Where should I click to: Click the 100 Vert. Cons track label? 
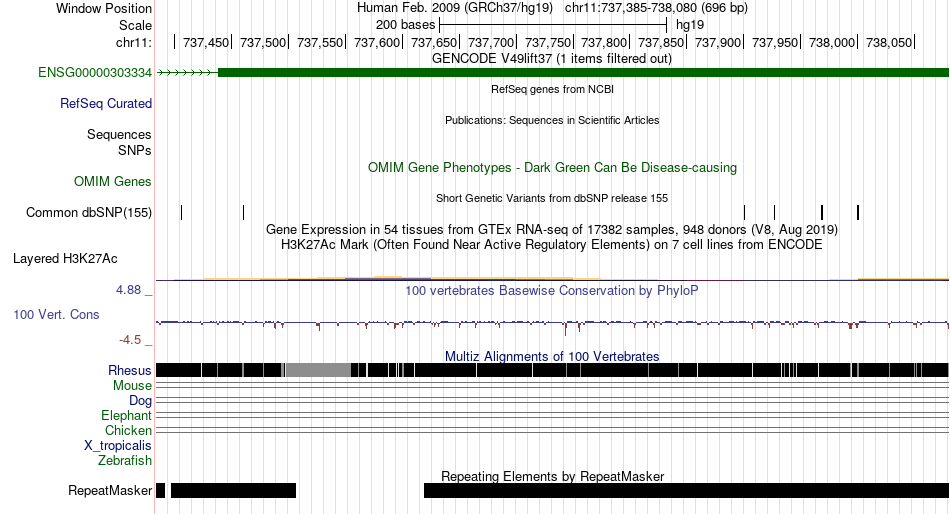point(56,315)
